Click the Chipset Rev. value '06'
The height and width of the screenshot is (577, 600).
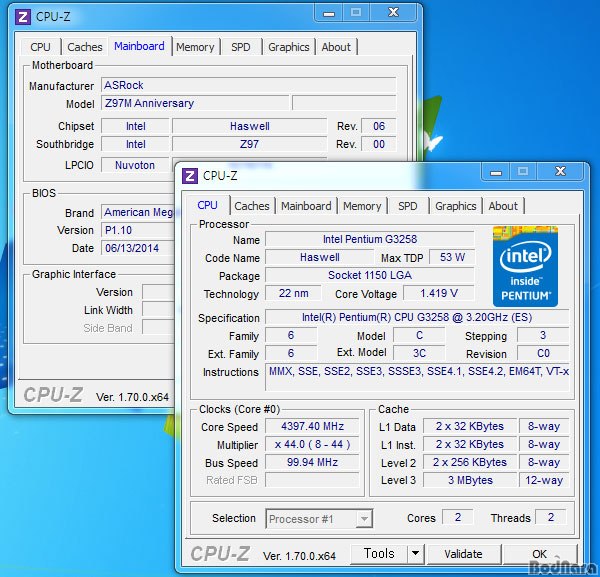pyautogui.click(x=379, y=126)
